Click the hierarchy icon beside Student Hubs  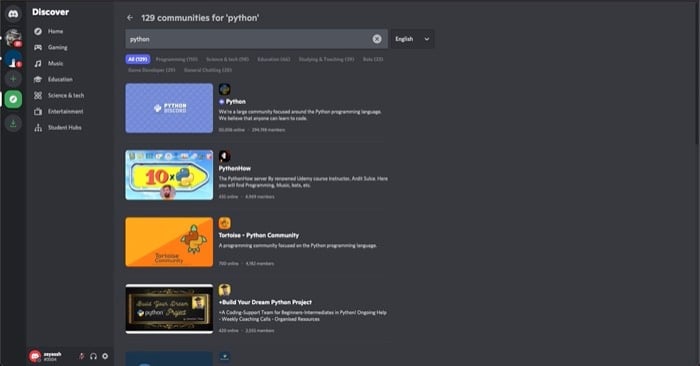[38, 128]
